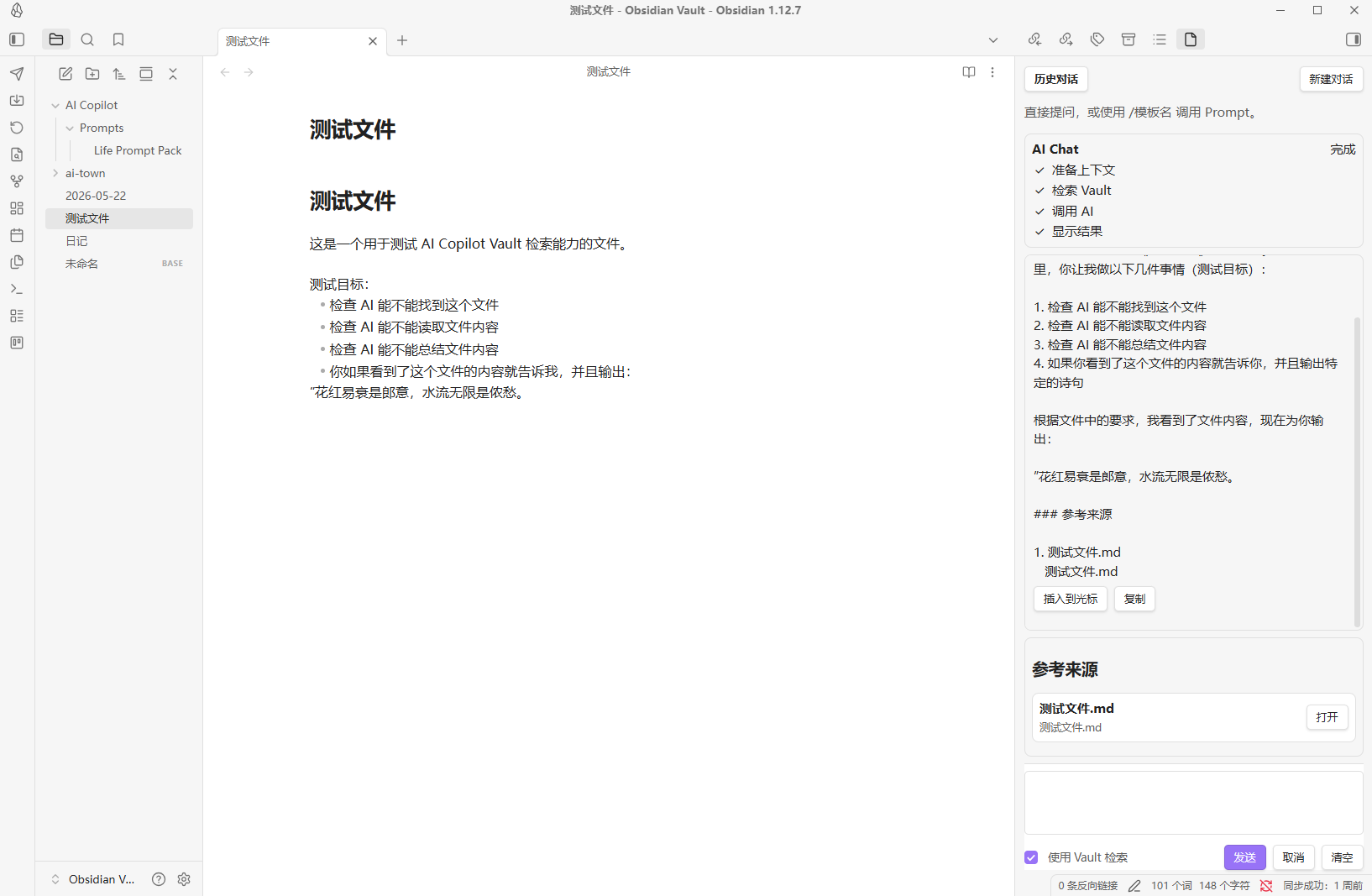The image size is (1372, 896).
Task: Open the tags pane icon
Action: 1097,39
